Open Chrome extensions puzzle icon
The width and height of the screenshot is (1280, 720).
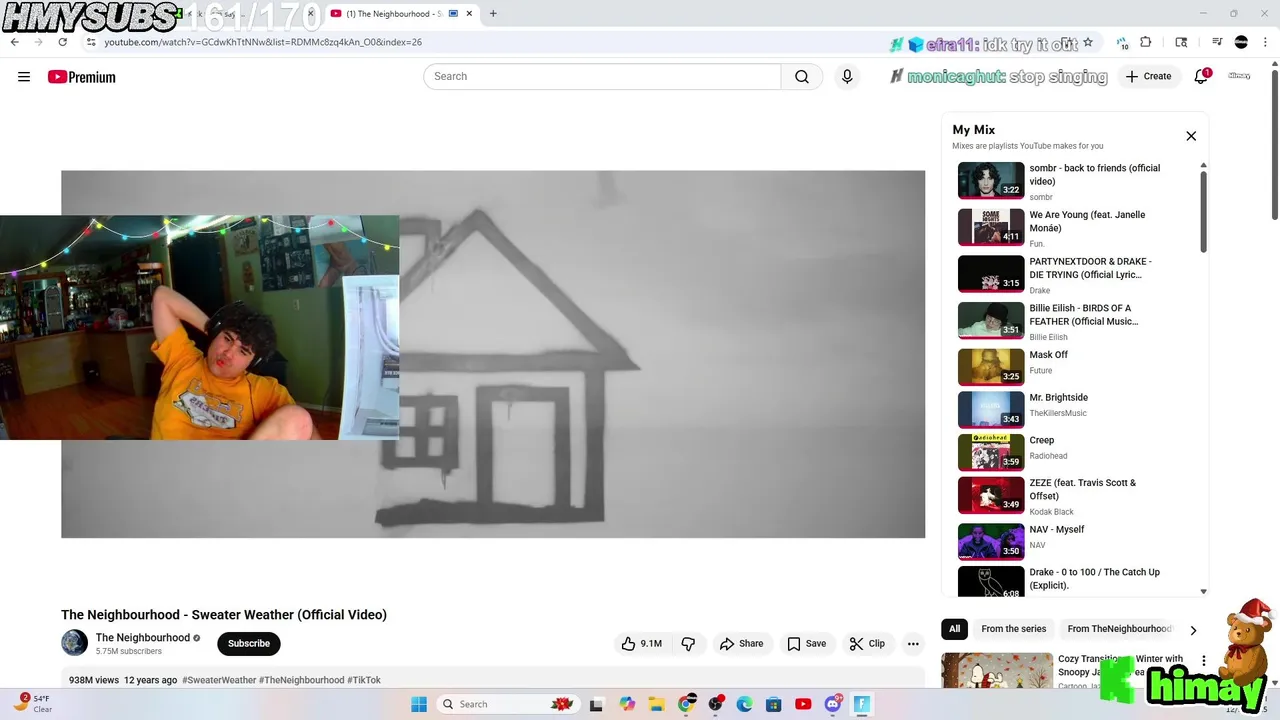(1146, 42)
